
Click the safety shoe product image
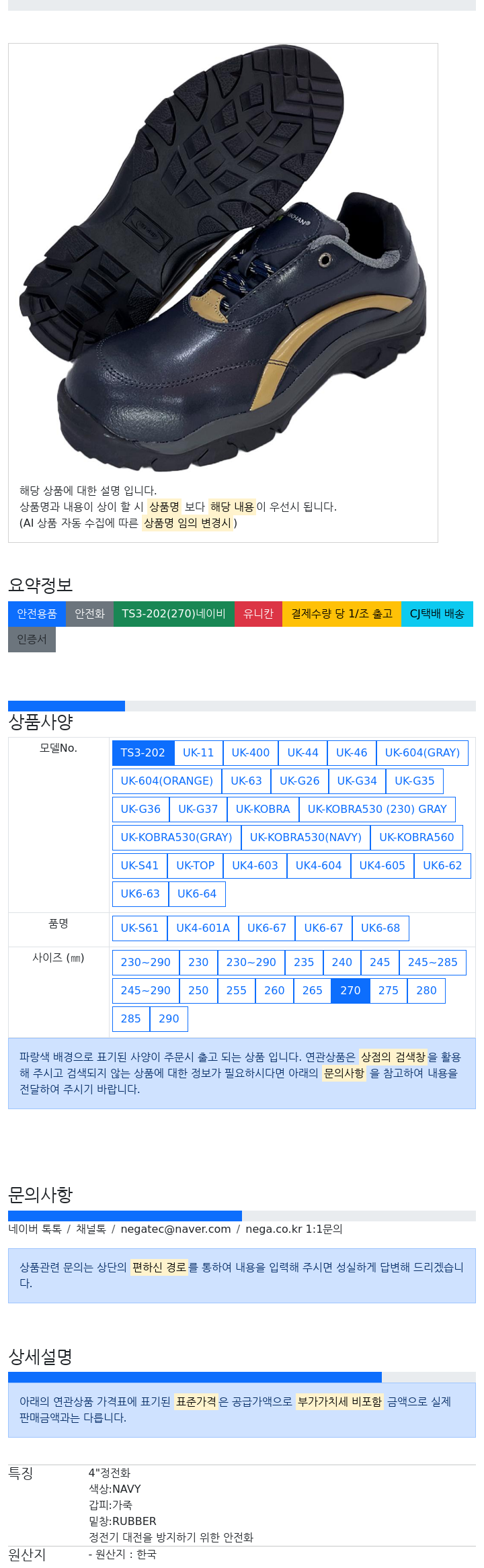223,259
